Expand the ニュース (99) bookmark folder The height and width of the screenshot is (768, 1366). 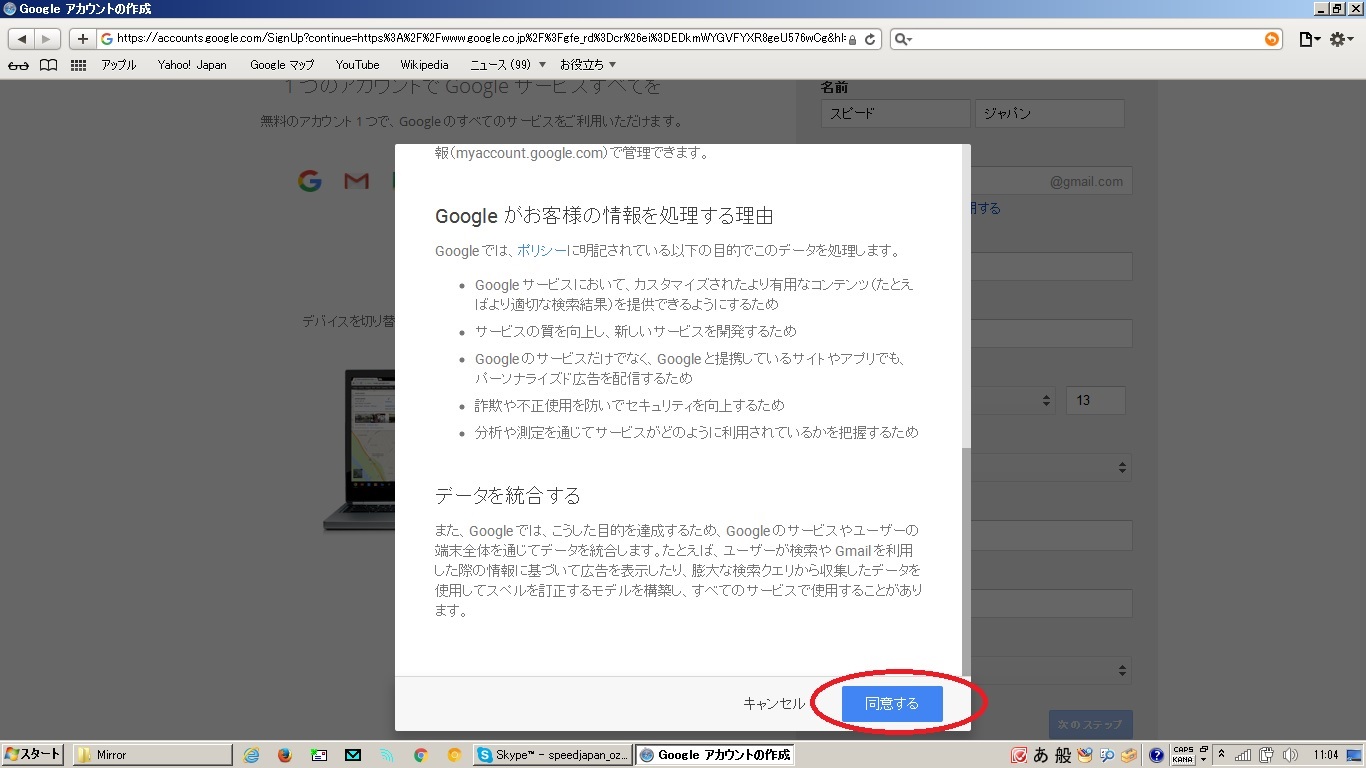pos(508,65)
